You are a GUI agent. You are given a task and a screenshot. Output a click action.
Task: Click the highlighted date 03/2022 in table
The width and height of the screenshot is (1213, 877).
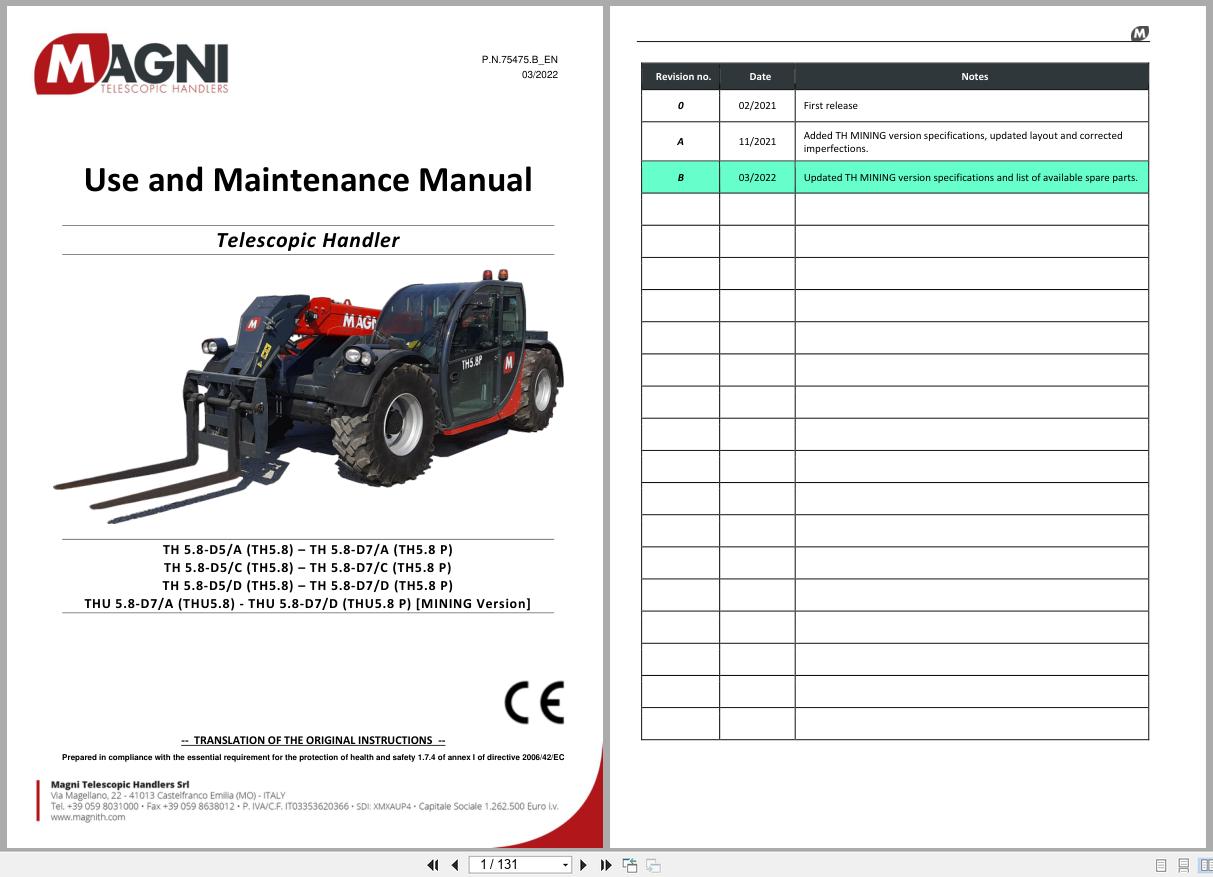tap(757, 178)
